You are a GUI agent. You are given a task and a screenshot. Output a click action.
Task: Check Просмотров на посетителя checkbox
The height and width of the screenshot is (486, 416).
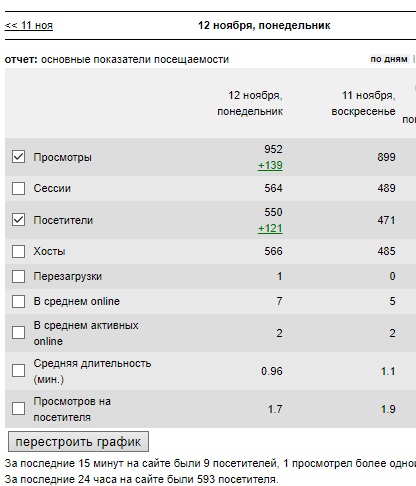(18, 409)
